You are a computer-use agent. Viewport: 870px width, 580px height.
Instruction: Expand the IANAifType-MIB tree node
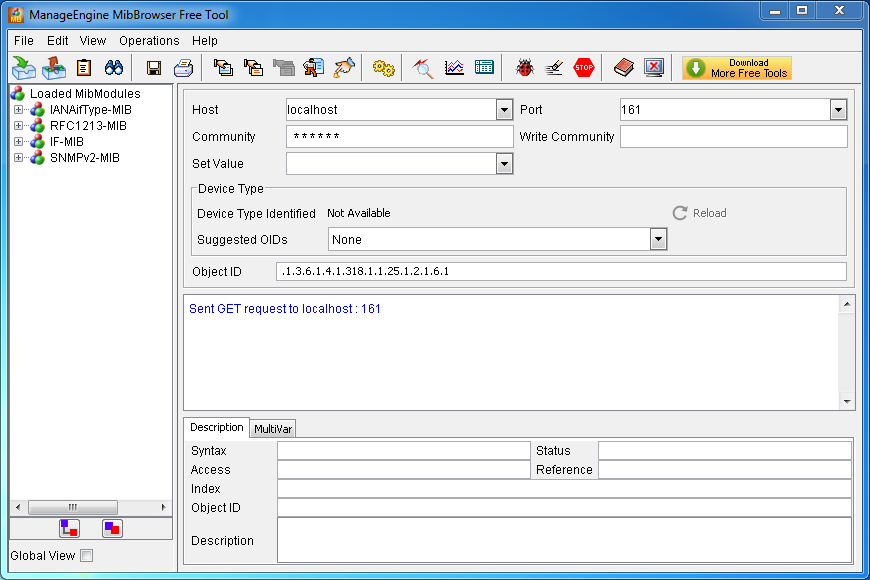click(18, 110)
